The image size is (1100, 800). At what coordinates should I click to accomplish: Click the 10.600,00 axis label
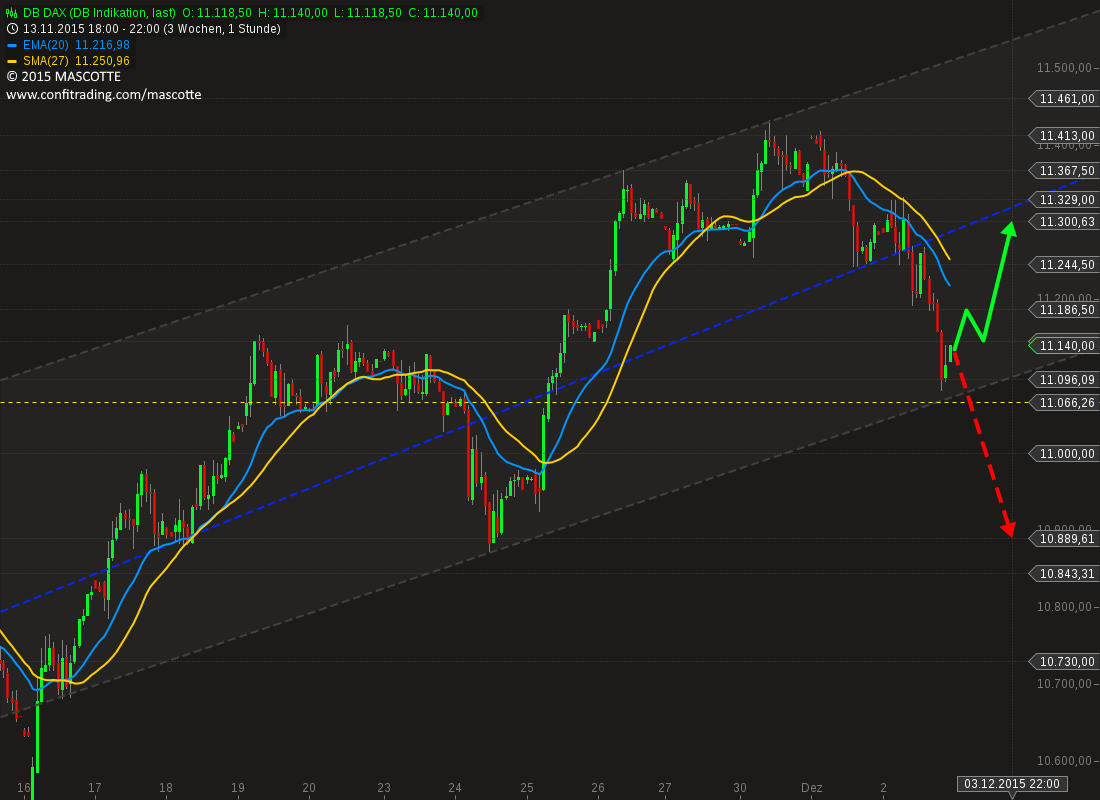click(x=1064, y=761)
